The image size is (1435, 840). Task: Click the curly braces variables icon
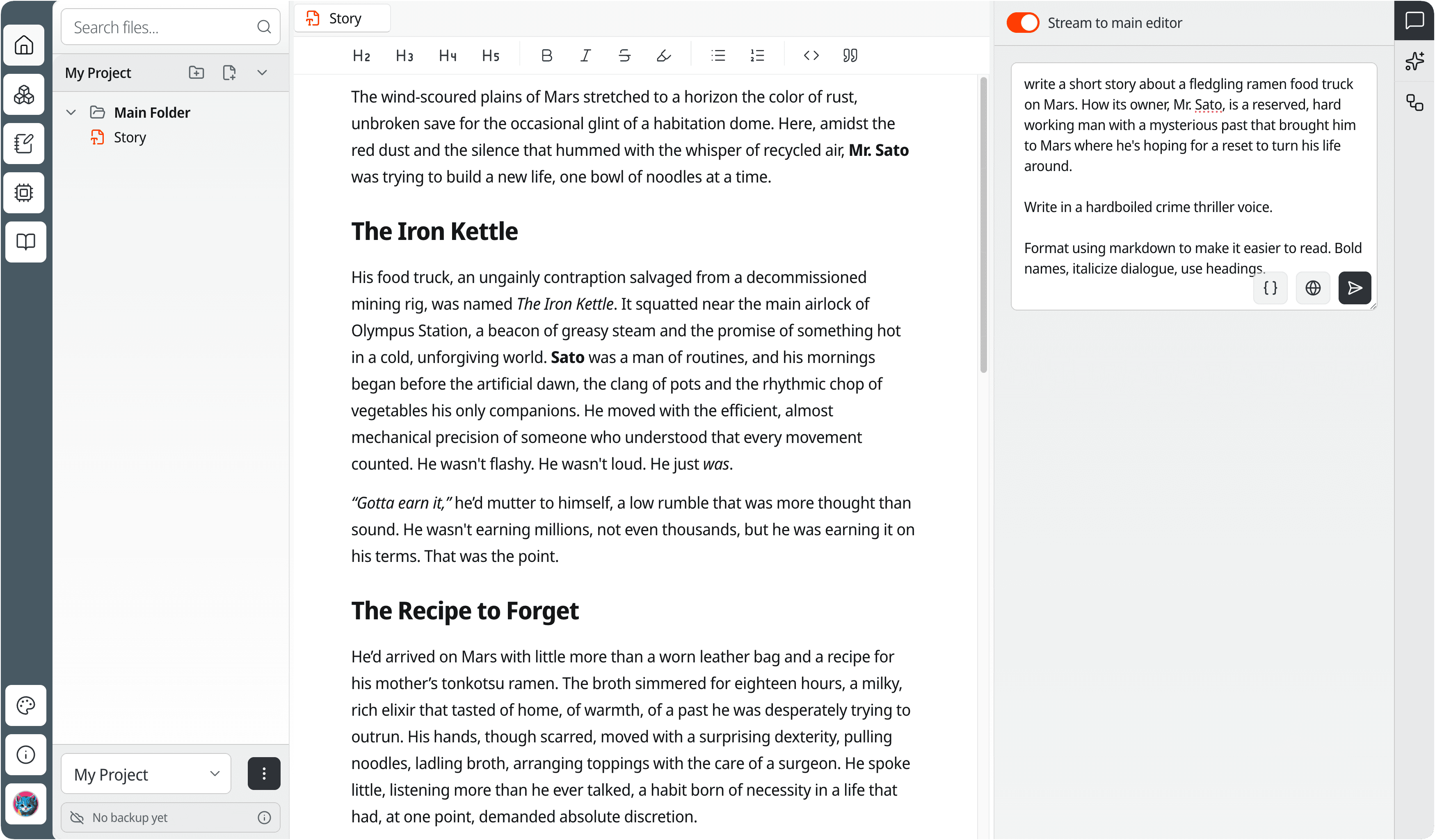1270,288
